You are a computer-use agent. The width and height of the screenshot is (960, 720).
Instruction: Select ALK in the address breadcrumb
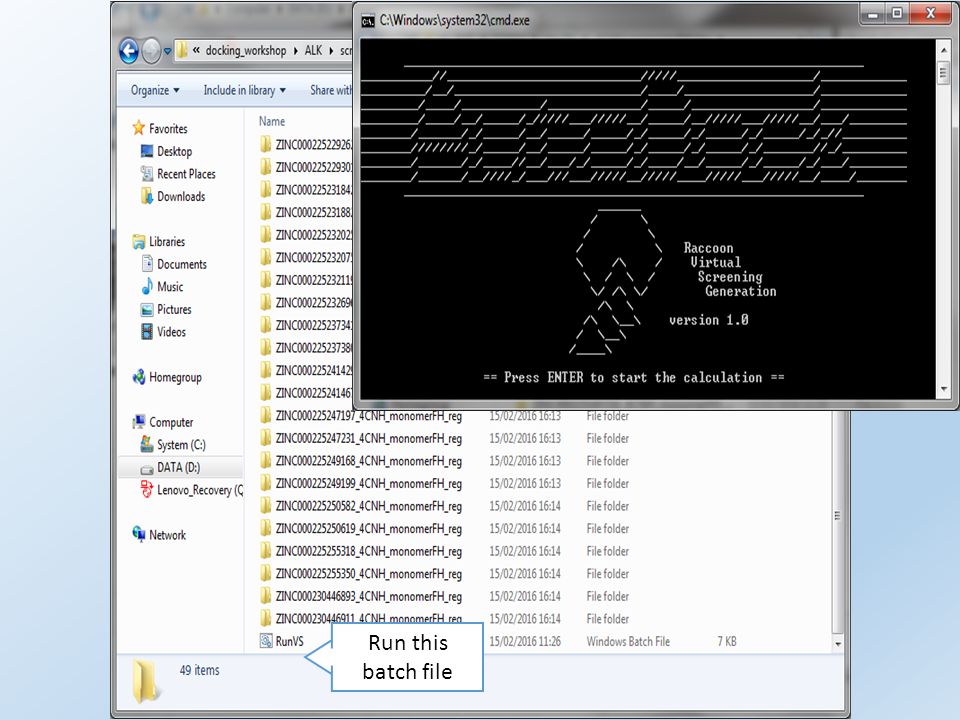(313, 51)
